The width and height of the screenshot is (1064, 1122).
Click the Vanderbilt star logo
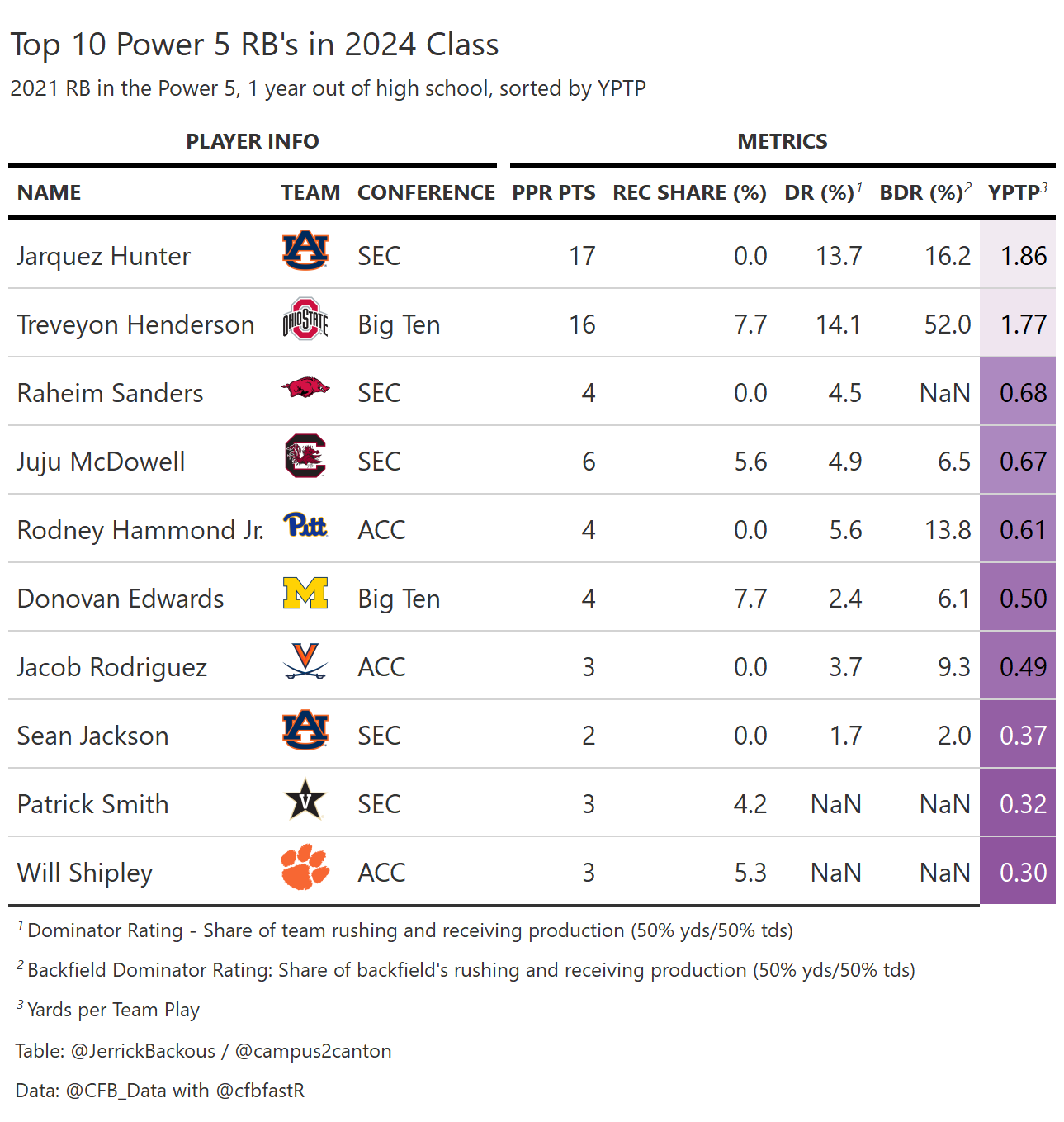point(305,798)
